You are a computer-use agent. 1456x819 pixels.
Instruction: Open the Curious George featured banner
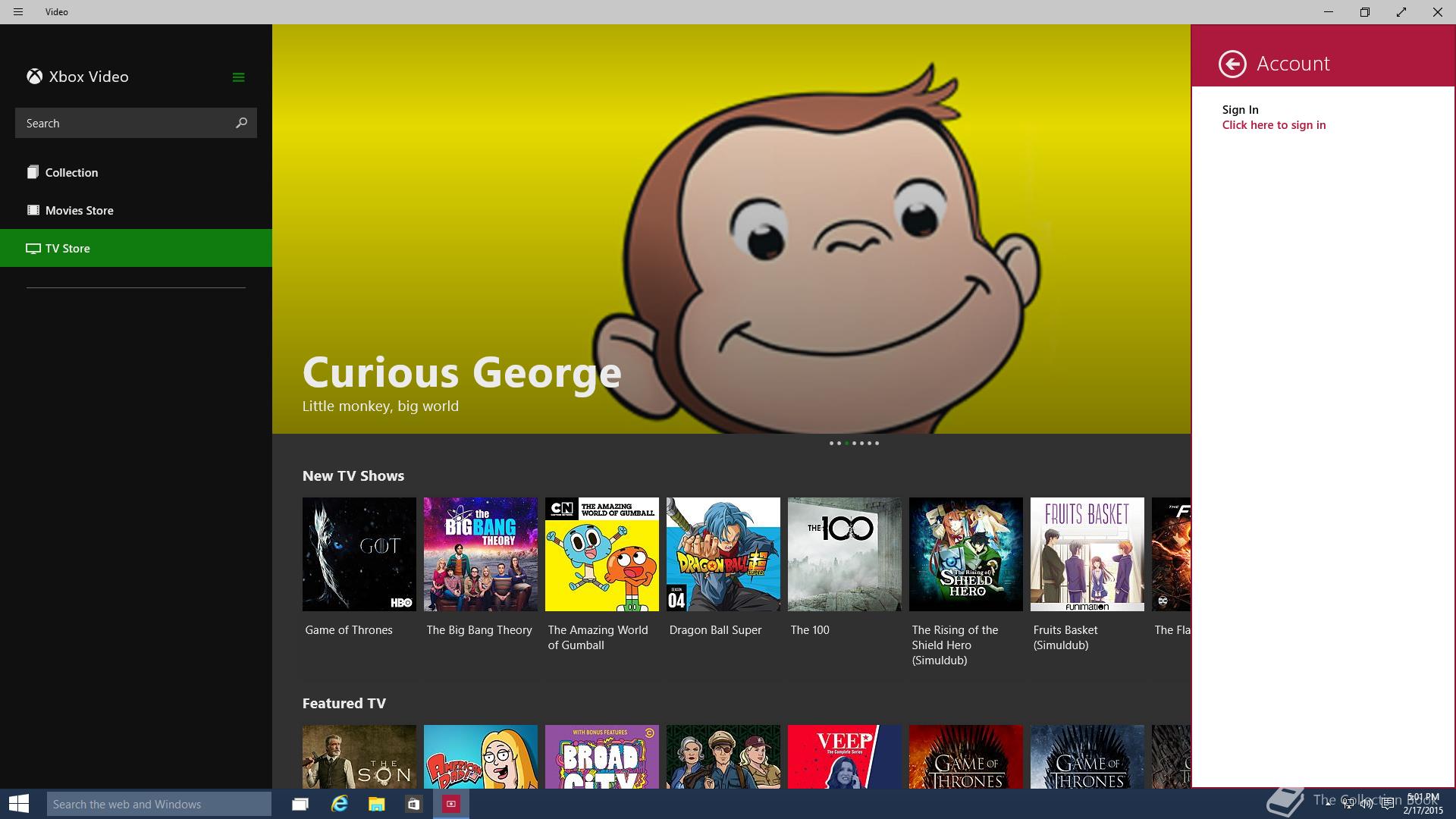(731, 229)
